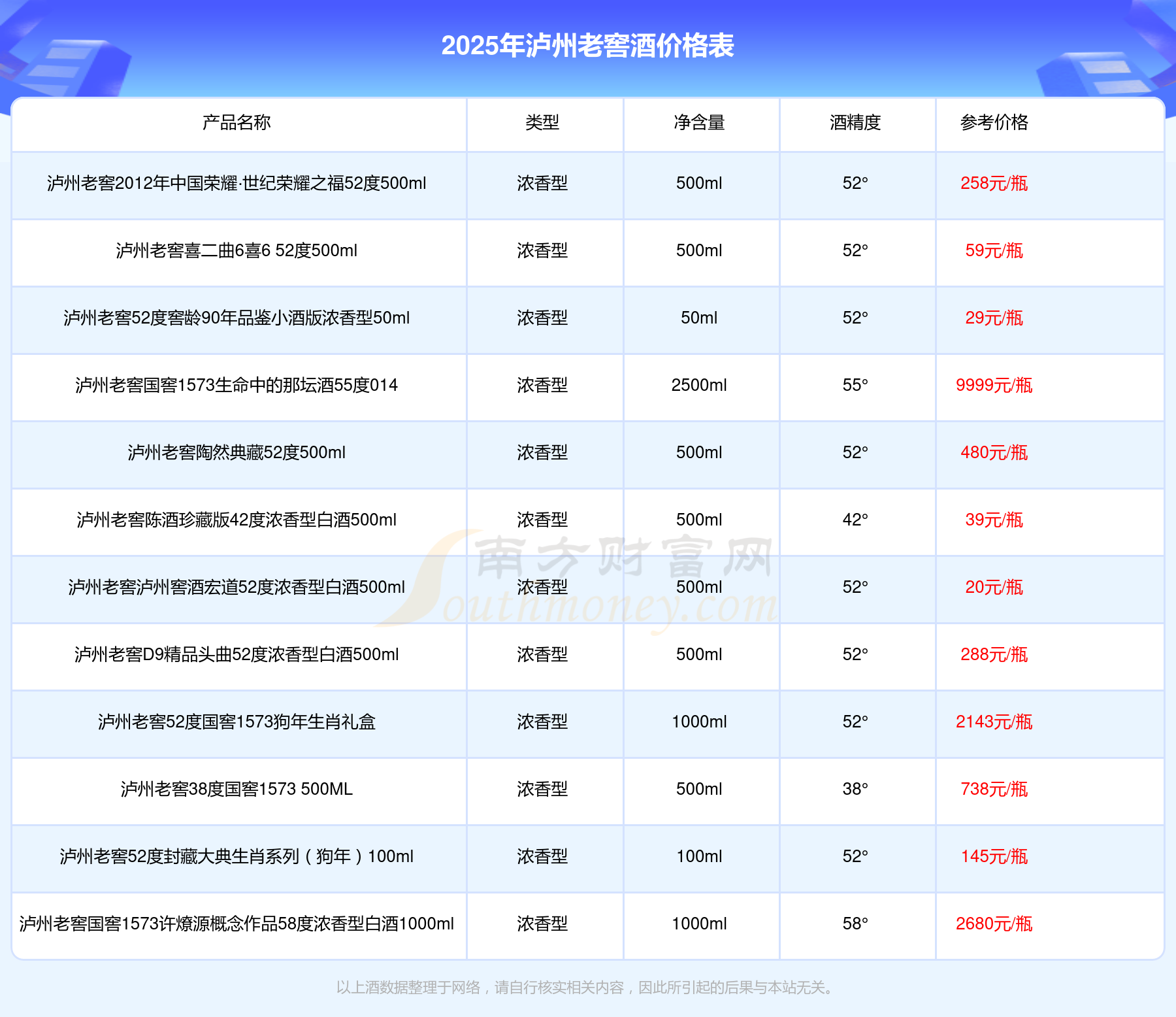Click the price 738元/瓶
Screen dimensions: 1176x1017
994,789
